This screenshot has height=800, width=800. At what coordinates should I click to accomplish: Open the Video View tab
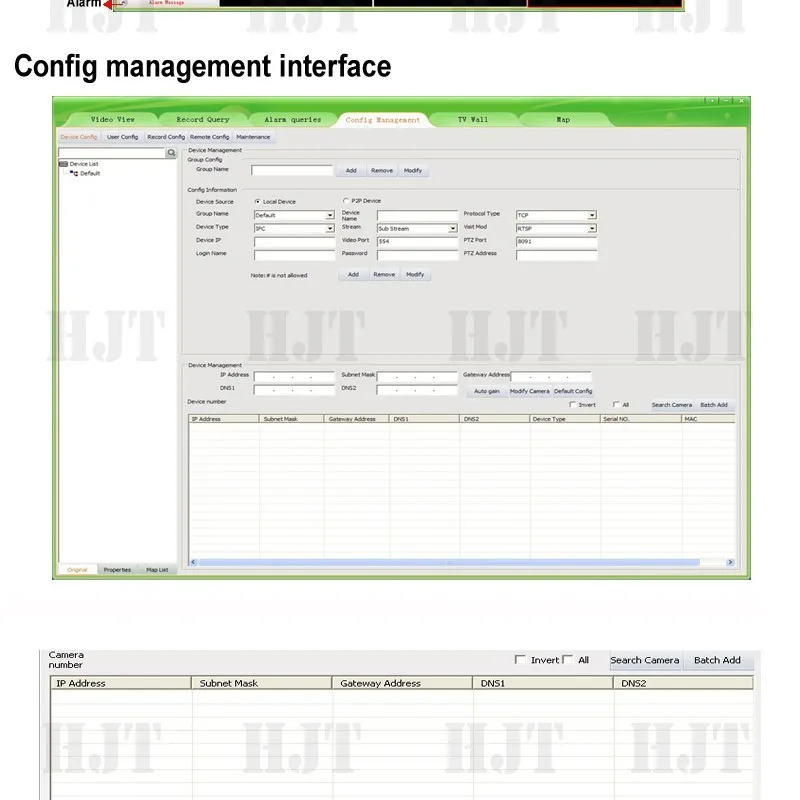pyautogui.click(x=113, y=119)
